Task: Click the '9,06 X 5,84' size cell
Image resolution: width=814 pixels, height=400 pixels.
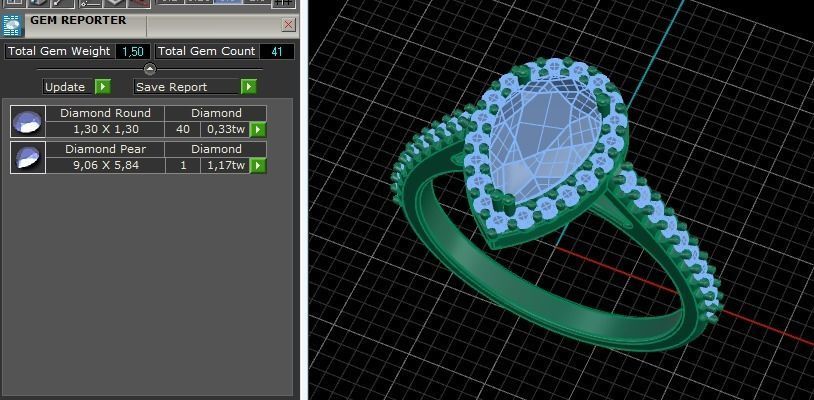Action: [x=105, y=165]
